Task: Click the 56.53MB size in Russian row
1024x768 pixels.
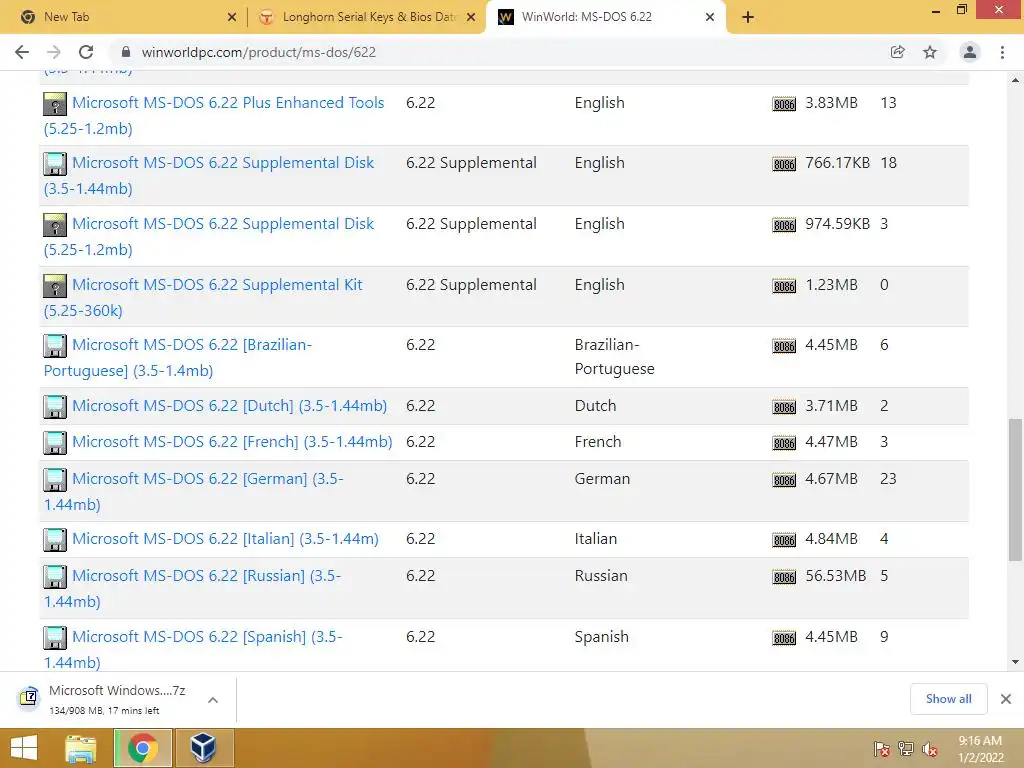Action: point(835,575)
